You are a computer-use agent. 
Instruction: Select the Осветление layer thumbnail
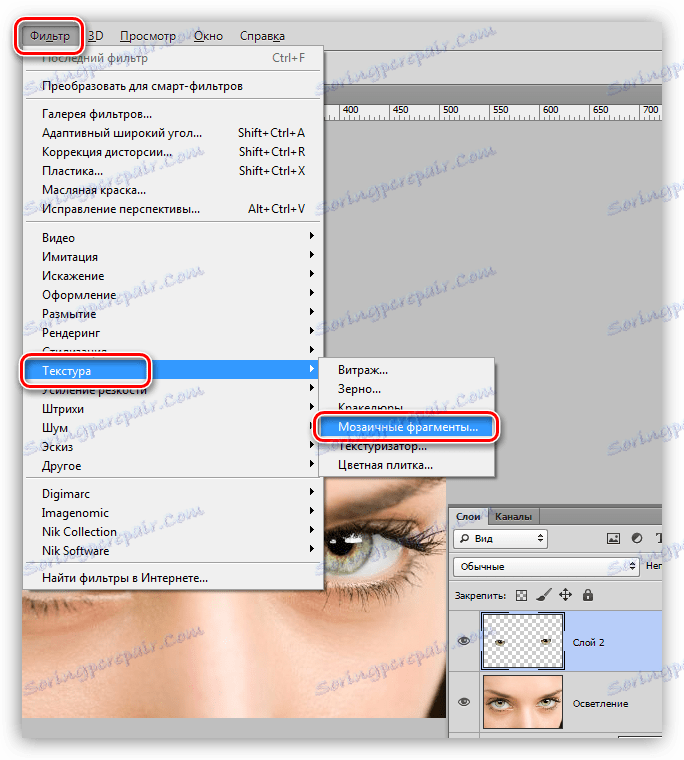pos(523,702)
